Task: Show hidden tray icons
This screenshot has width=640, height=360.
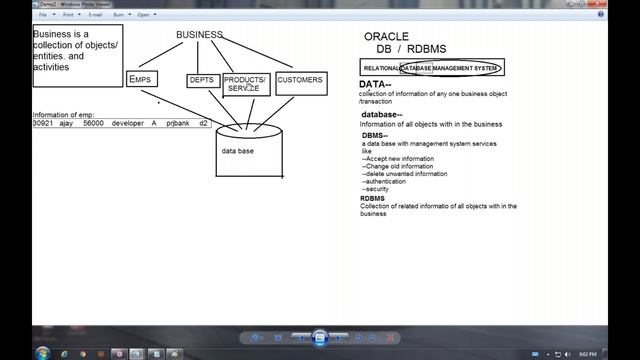Action: click(548, 354)
